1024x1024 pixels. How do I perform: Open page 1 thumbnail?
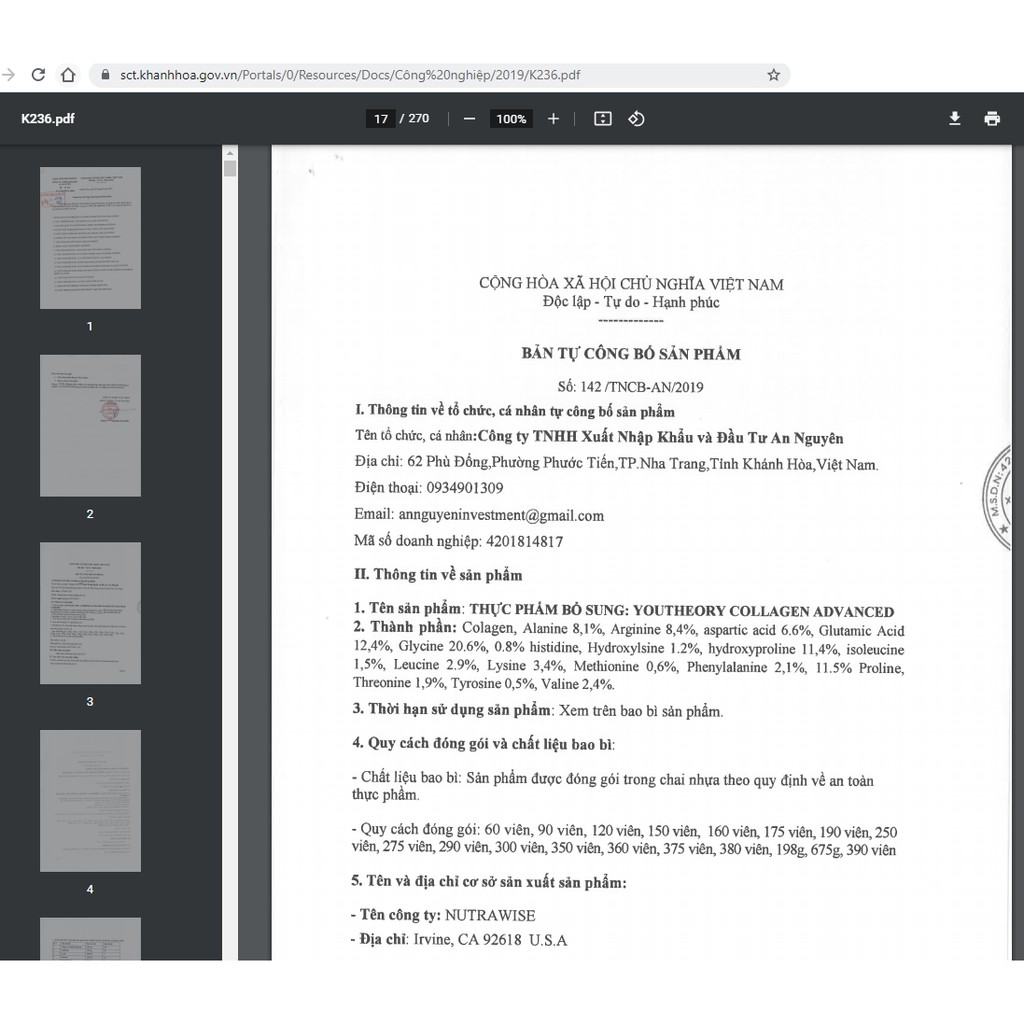pyautogui.click(x=90, y=238)
